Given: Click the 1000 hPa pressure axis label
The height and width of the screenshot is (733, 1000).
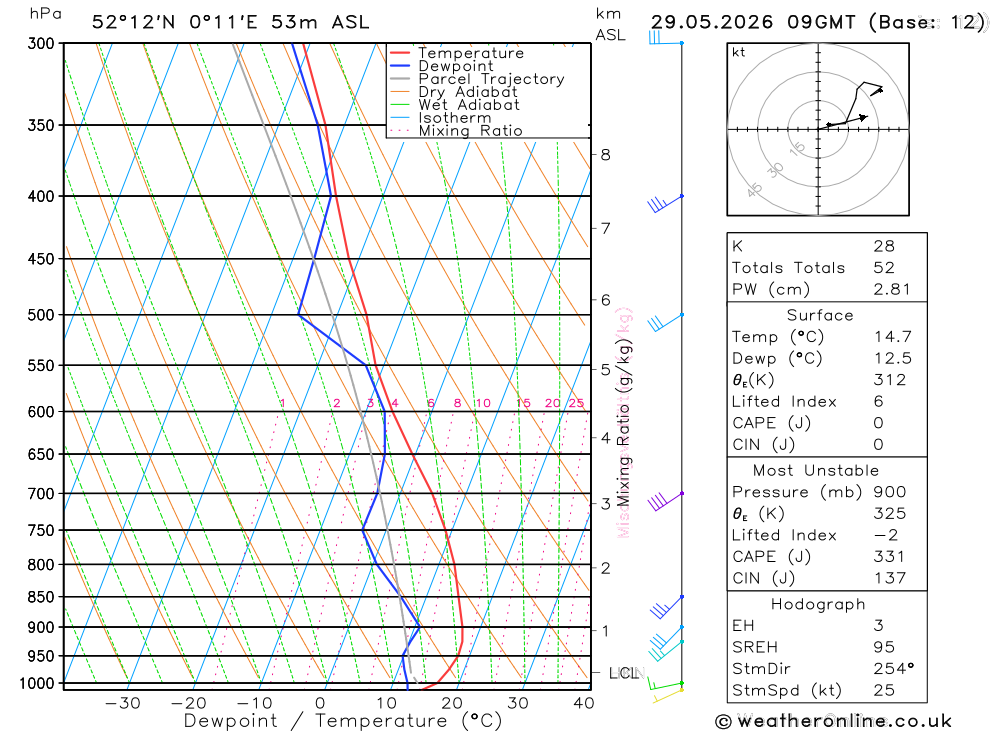Looking at the screenshot, I should [37, 684].
